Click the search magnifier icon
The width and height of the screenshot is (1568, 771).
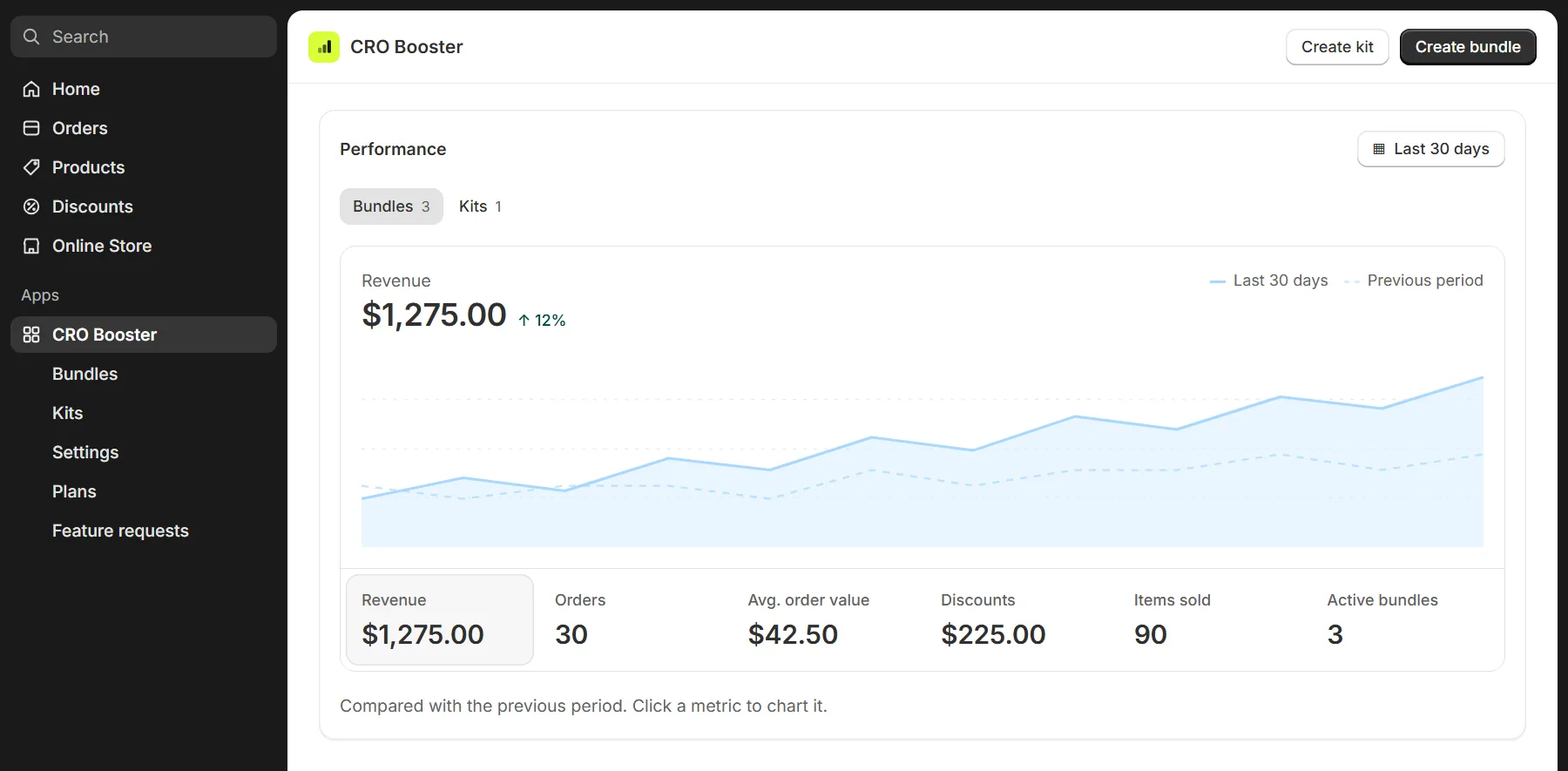click(31, 37)
